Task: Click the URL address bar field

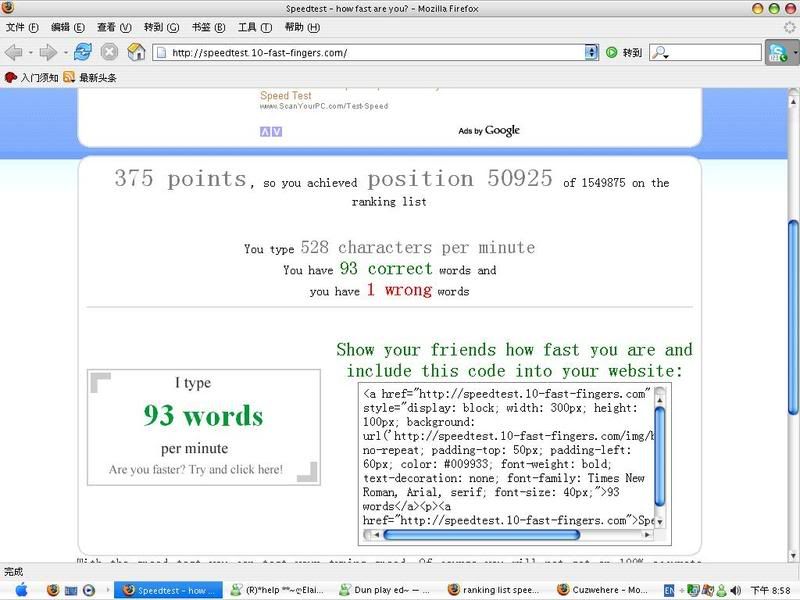Action: (x=370, y=52)
